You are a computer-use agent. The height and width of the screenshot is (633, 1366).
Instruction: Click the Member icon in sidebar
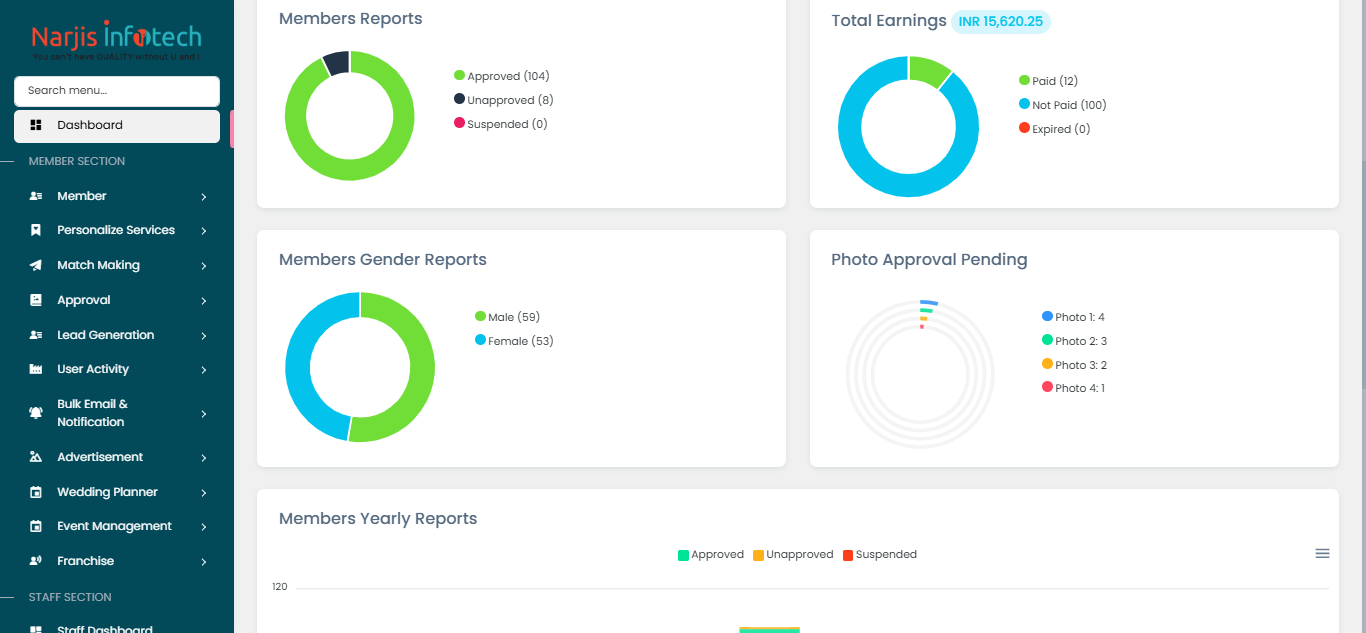click(36, 196)
